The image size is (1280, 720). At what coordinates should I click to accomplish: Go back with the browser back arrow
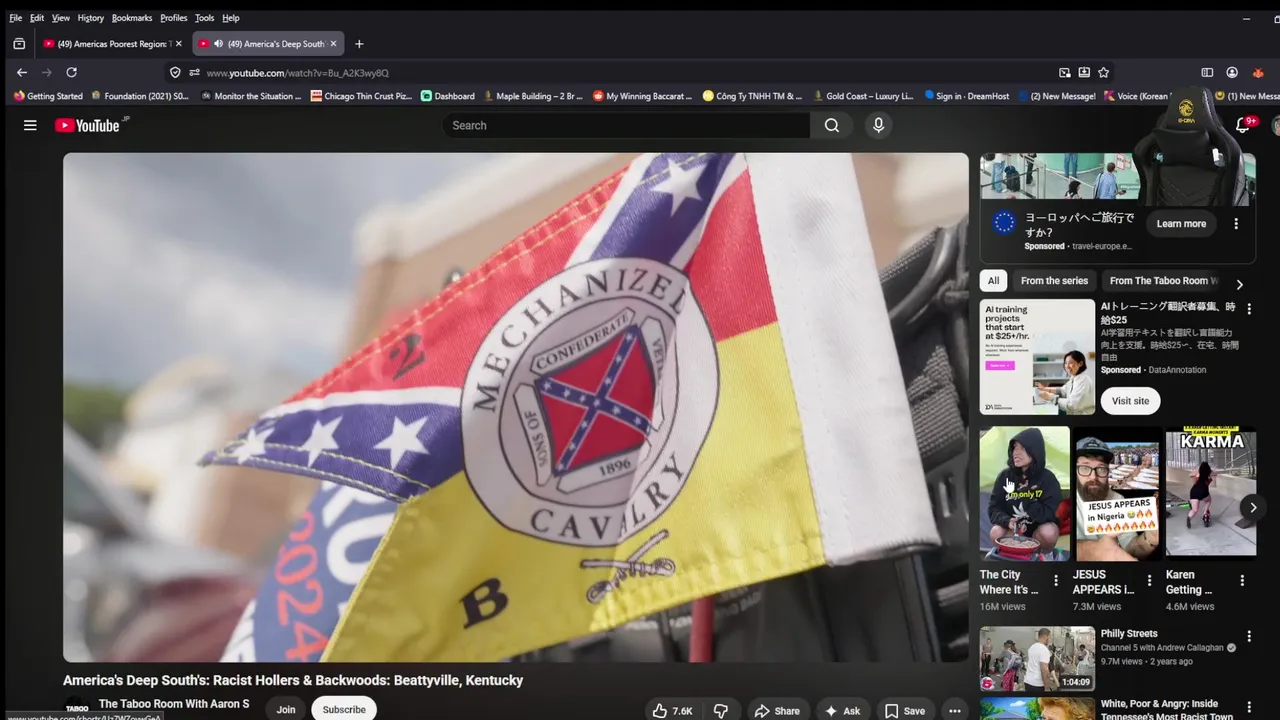point(22,72)
